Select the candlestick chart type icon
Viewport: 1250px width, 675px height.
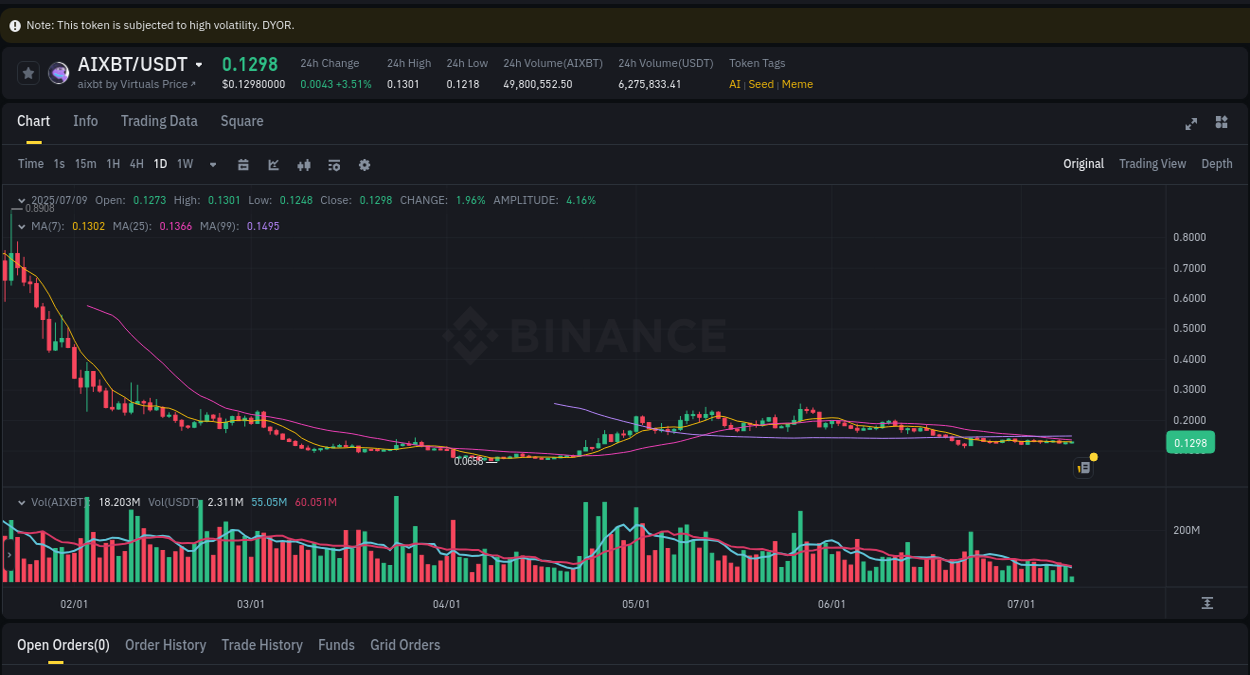304,164
